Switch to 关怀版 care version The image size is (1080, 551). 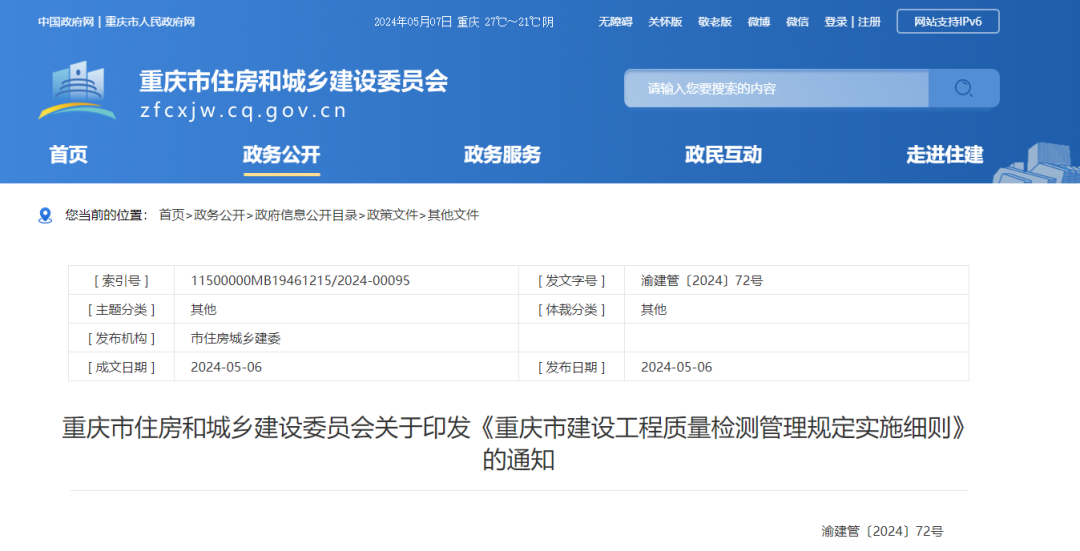(665, 22)
